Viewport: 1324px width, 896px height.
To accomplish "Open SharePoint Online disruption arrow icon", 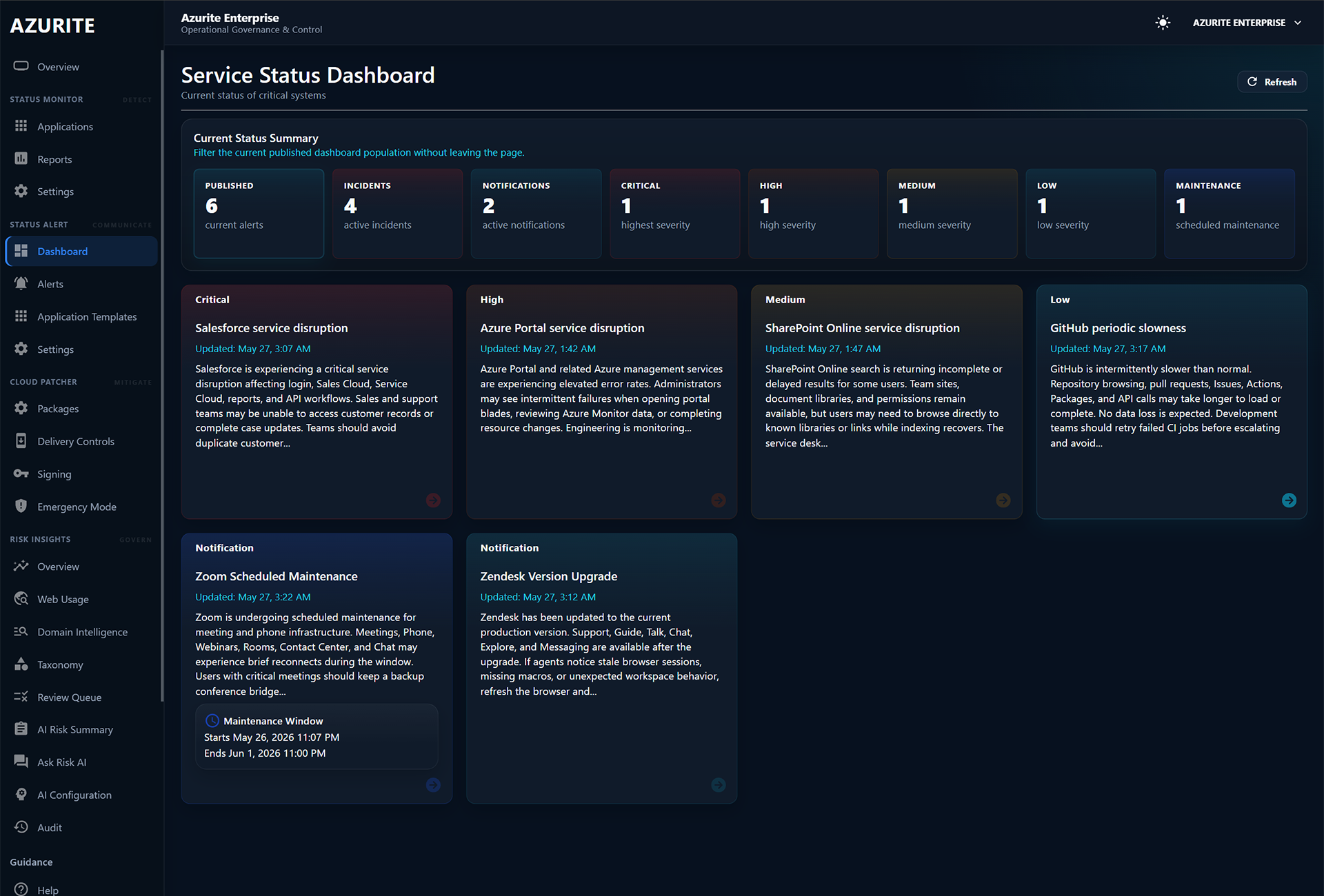I will tap(1003, 500).
